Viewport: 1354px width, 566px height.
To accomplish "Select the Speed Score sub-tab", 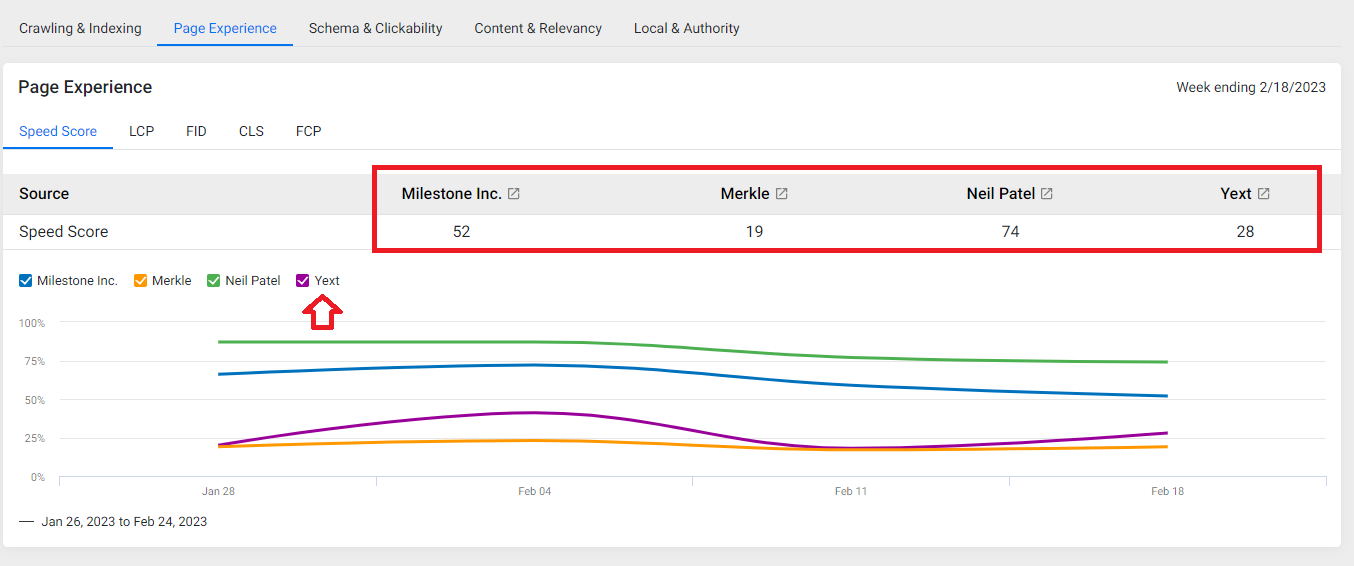I will click(58, 131).
